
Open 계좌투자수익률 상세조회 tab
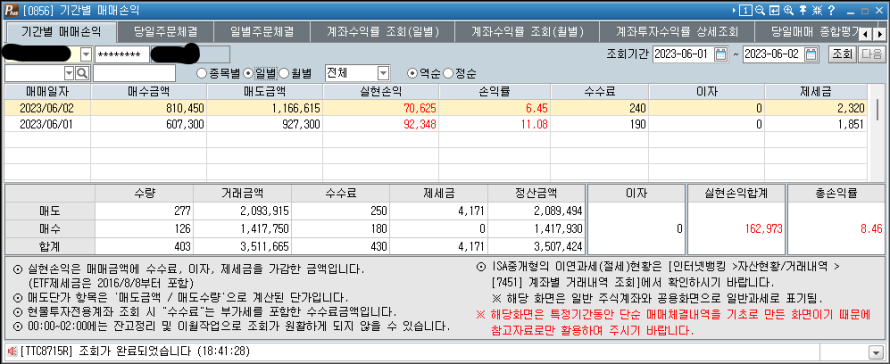pyautogui.click(x=678, y=31)
